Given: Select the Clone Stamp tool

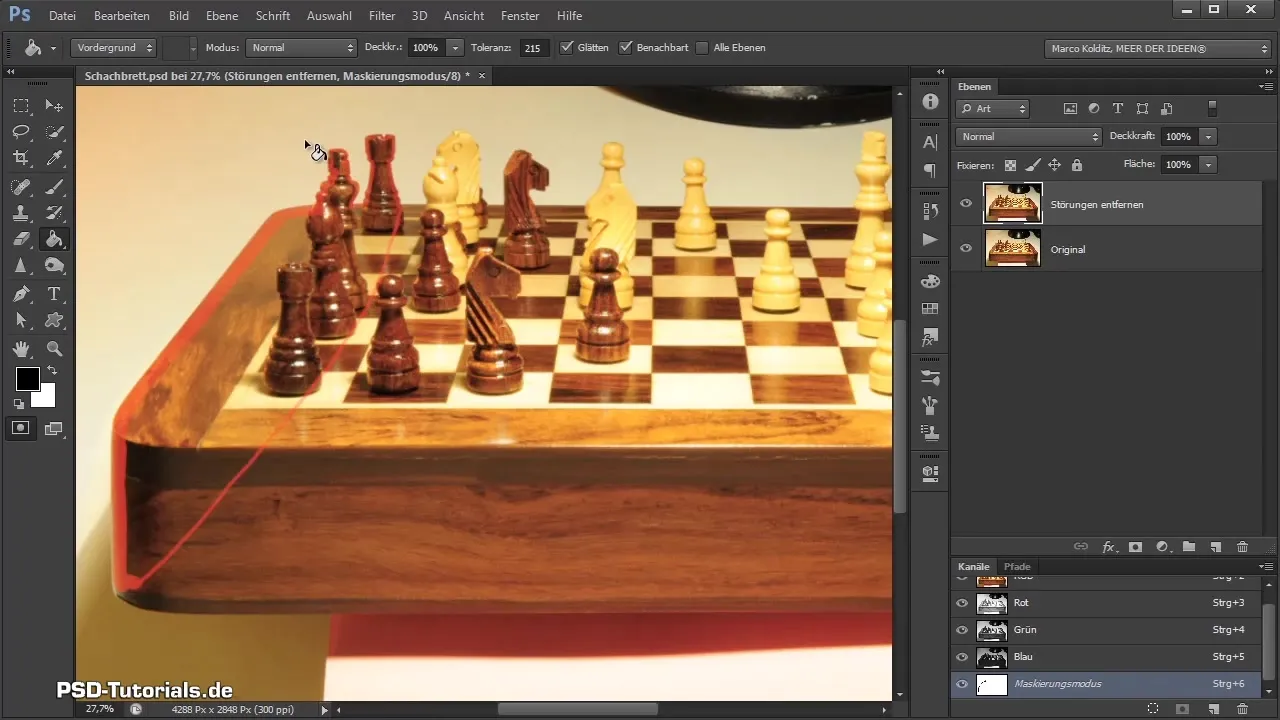Looking at the screenshot, I should point(21,212).
